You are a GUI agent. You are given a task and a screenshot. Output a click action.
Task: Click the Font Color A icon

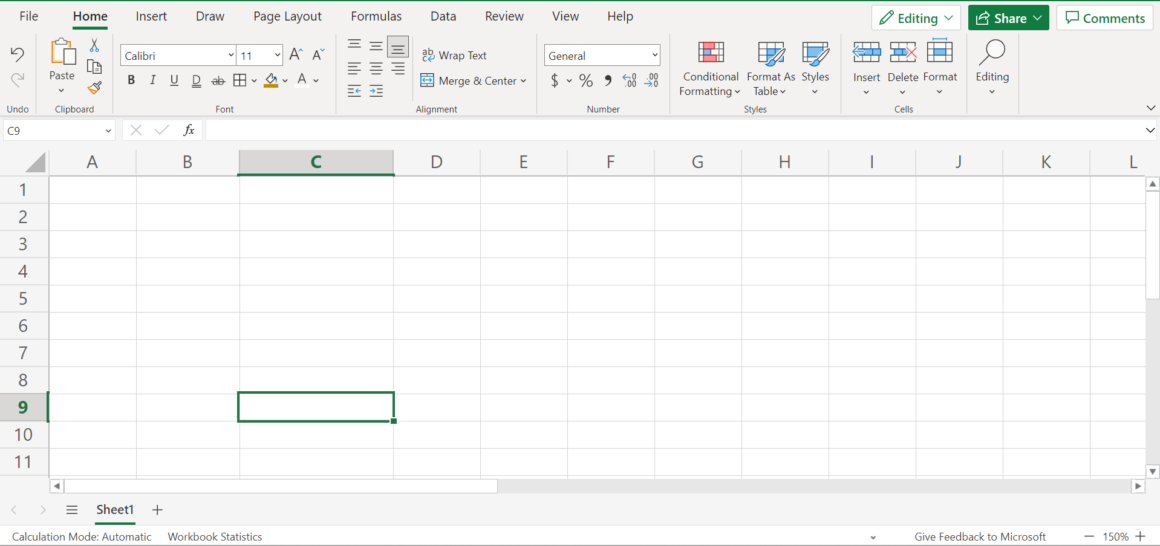point(302,80)
